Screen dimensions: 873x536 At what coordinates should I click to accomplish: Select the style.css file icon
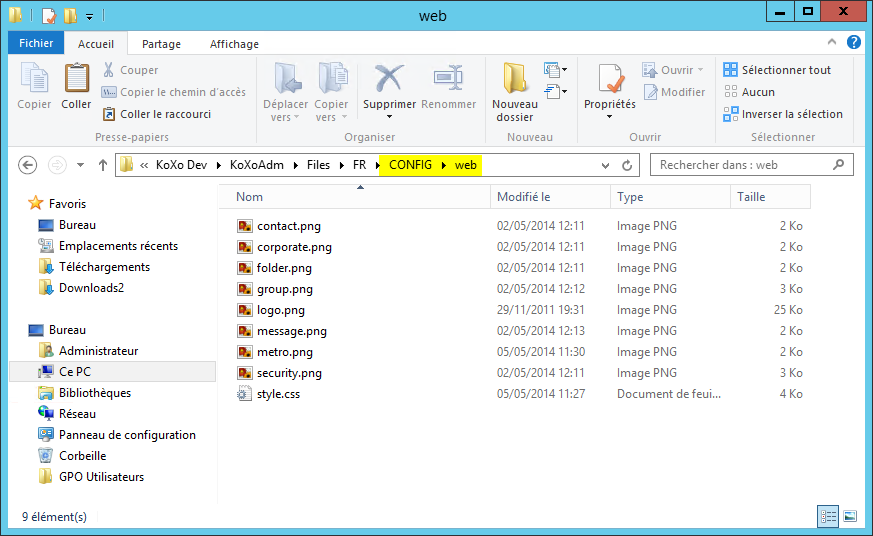click(x=244, y=394)
